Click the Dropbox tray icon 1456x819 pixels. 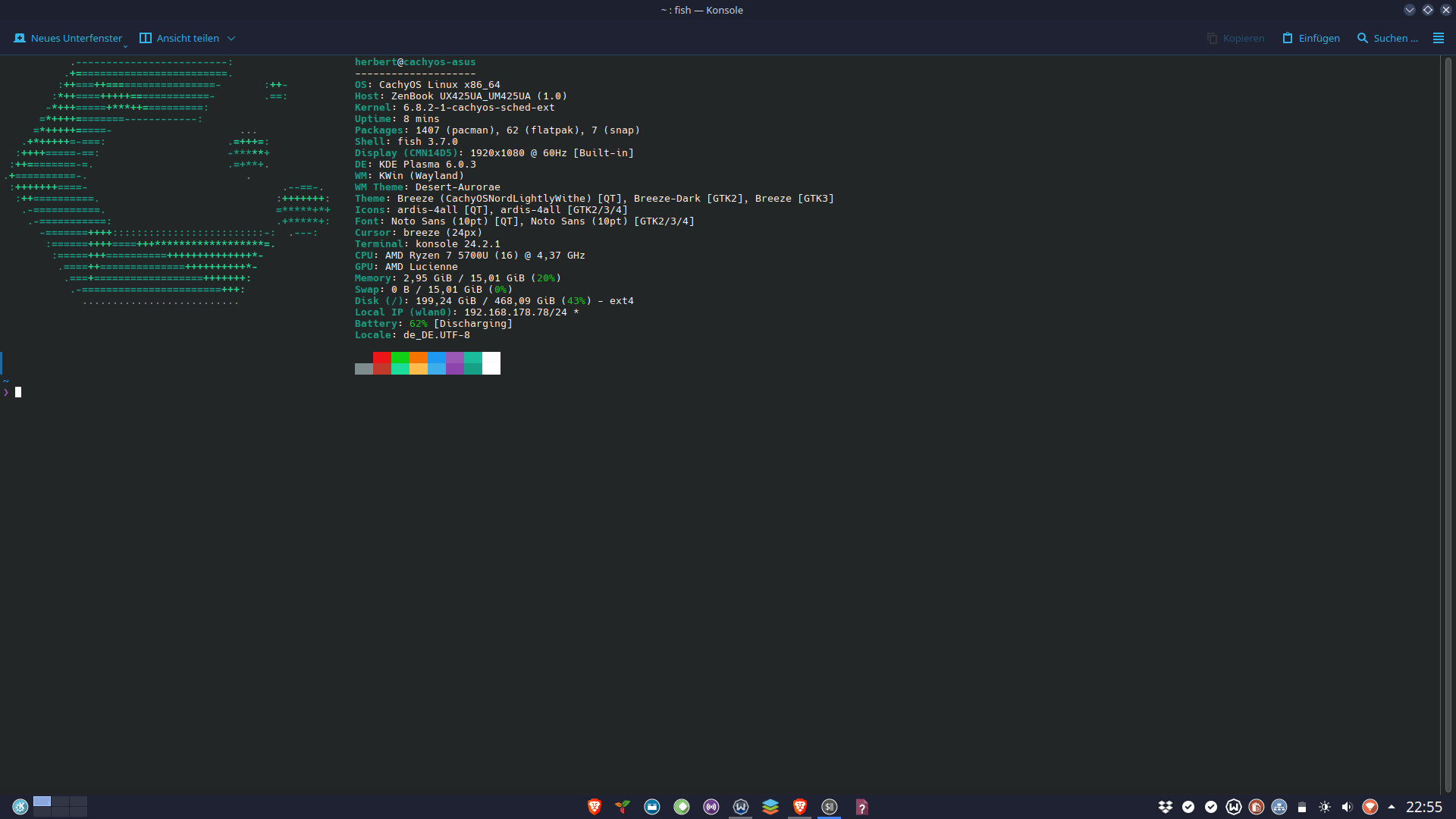pos(1166,807)
